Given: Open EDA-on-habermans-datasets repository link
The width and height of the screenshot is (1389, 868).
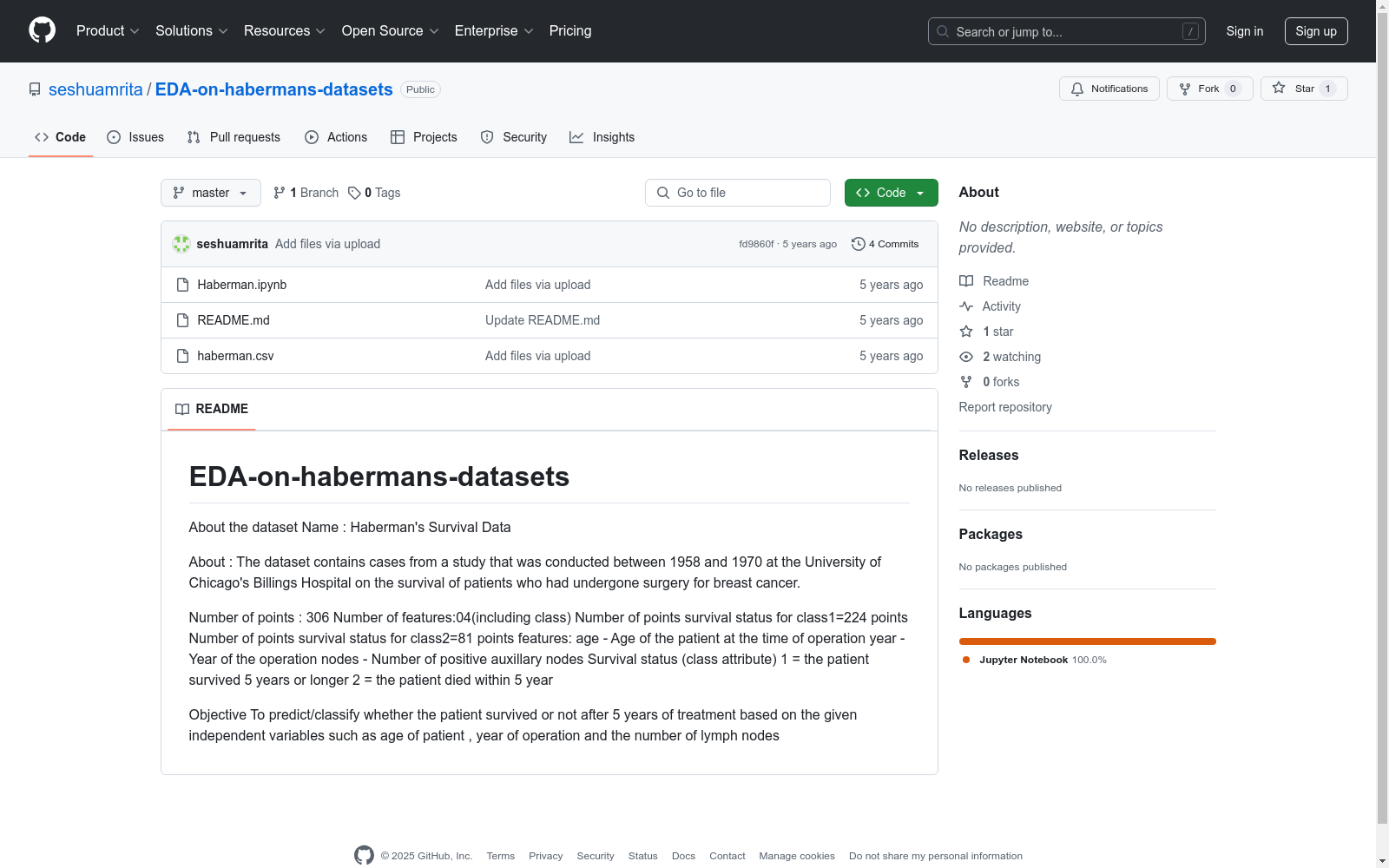Looking at the screenshot, I should 274,89.
